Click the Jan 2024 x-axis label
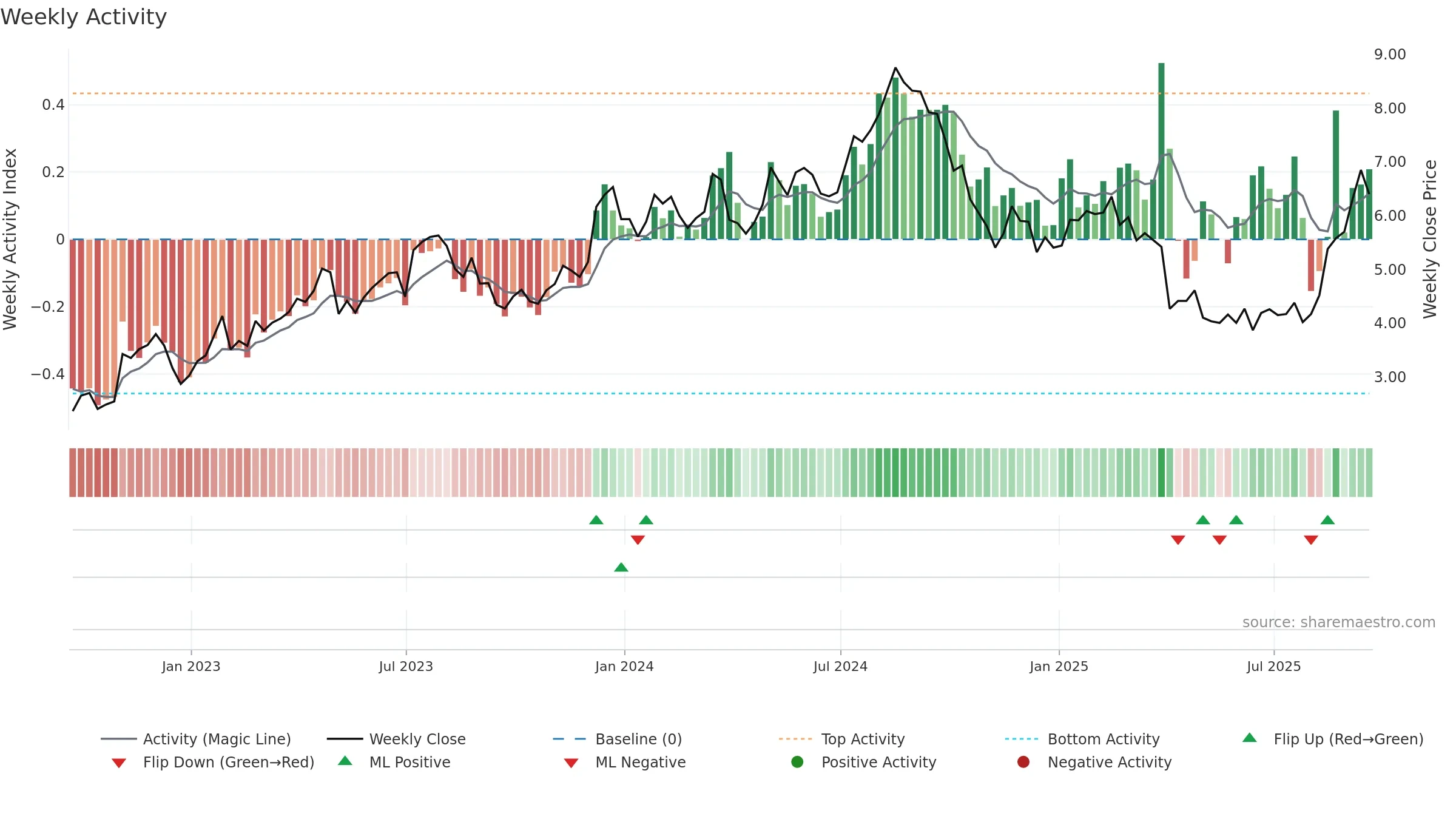Image resolution: width=1456 pixels, height=819 pixels. [624, 667]
